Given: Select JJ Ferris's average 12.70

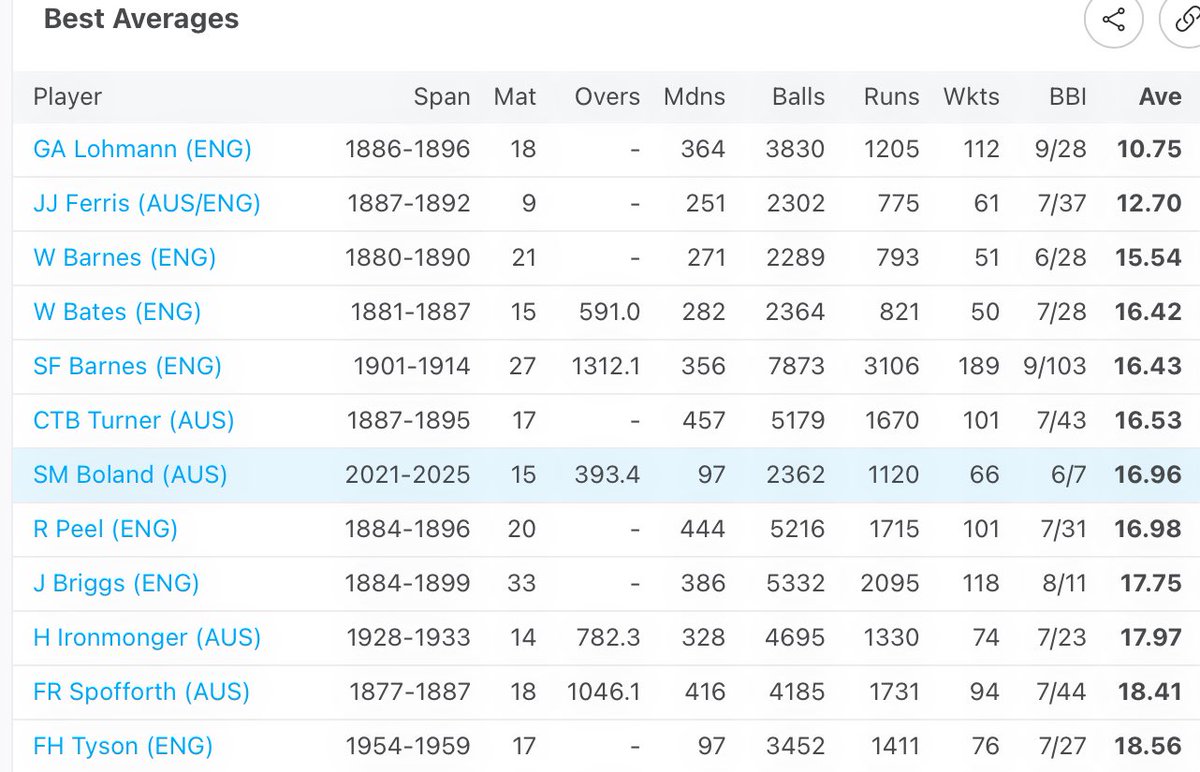Looking at the screenshot, I should click(x=1149, y=204).
